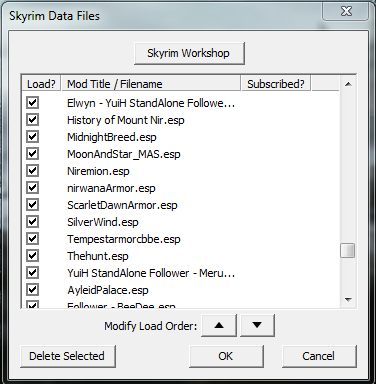Image resolution: width=376 pixels, height=384 pixels.
Task: Uncheck History of Mount Nir.esp checkbox
Action: (33, 120)
